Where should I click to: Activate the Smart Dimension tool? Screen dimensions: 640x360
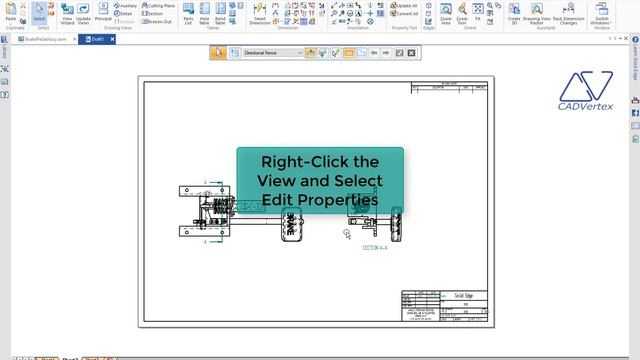pos(260,13)
